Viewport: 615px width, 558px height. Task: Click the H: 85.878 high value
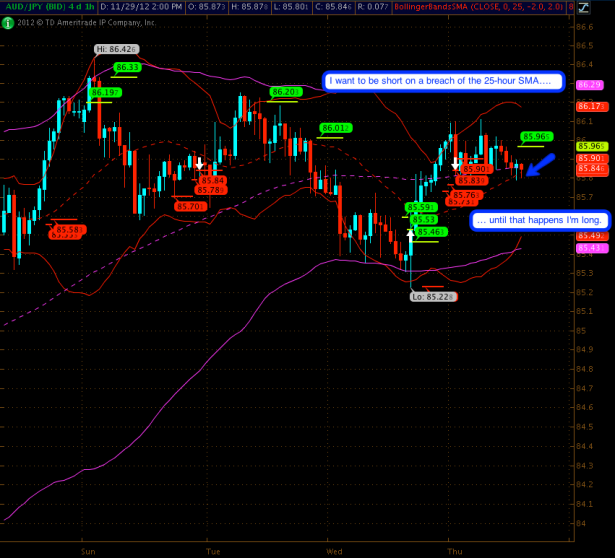[249, 7]
